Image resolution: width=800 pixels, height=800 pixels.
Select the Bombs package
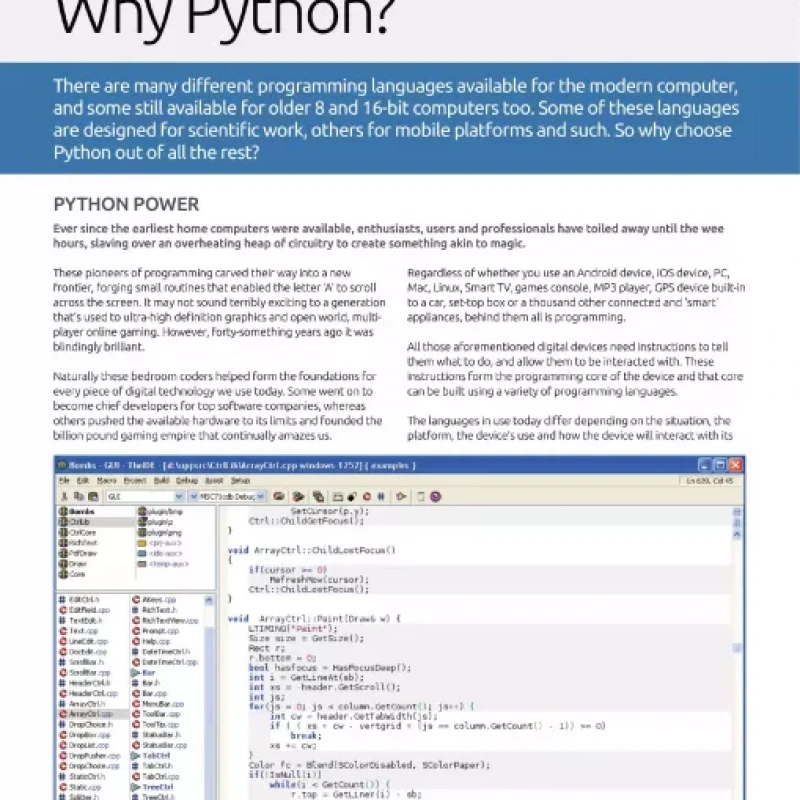click(77, 511)
